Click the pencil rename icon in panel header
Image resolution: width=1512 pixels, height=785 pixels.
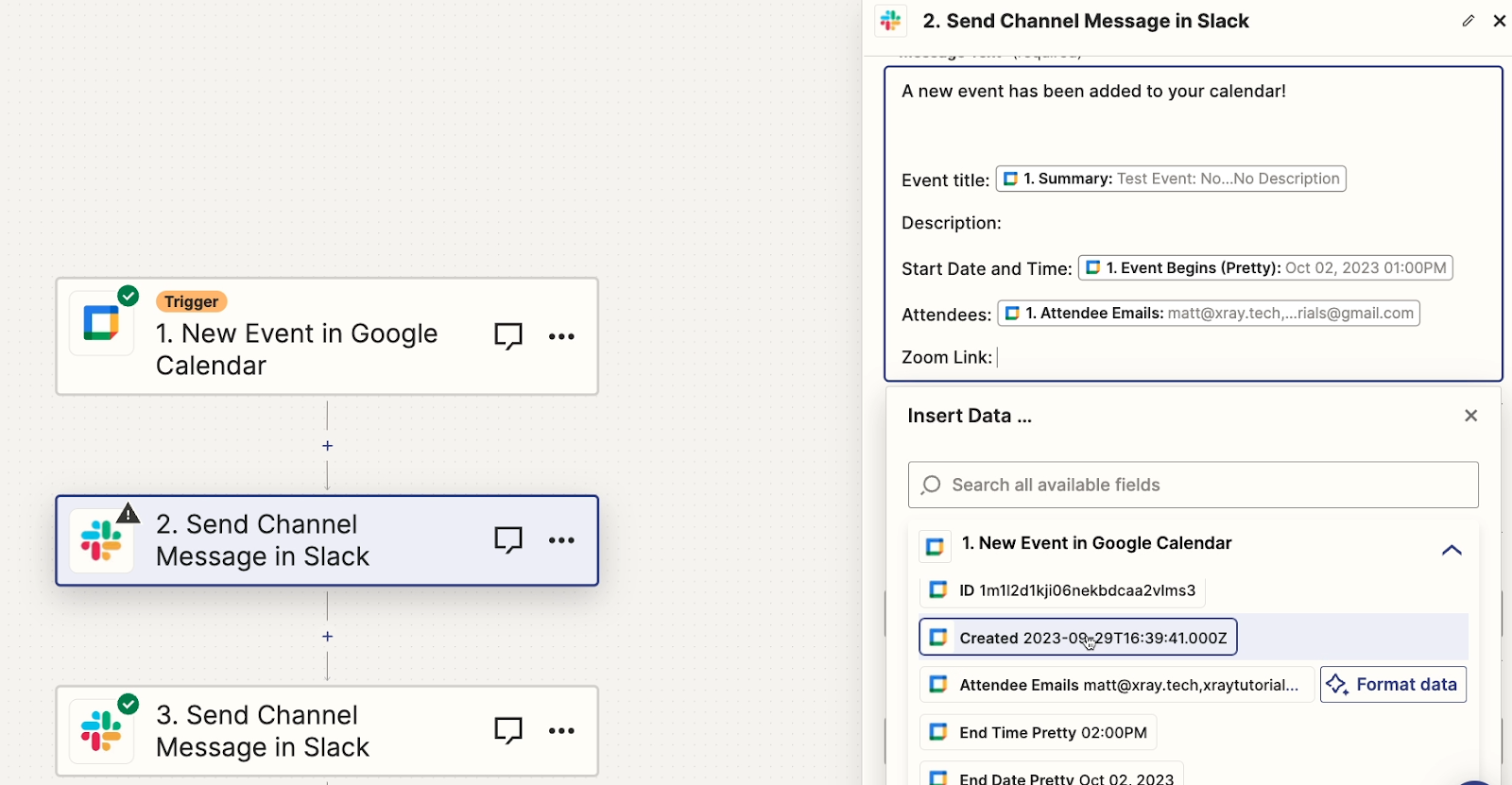(1468, 21)
